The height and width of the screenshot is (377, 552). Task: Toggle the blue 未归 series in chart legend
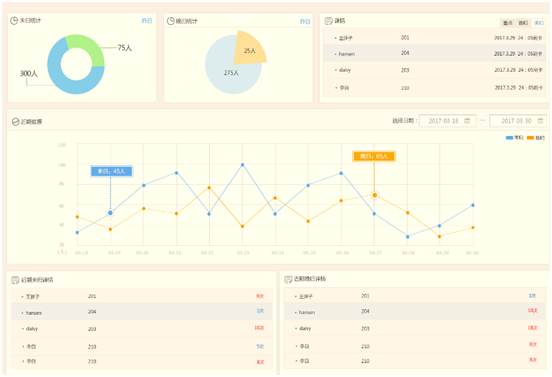tap(515, 138)
